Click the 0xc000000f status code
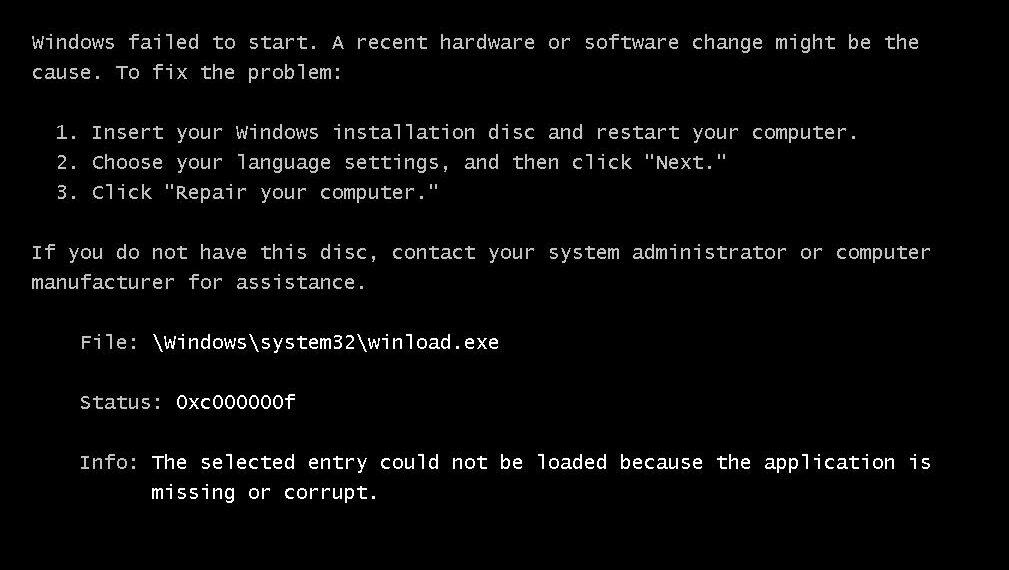Image resolution: width=1009 pixels, height=570 pixels. pos(236,402)
